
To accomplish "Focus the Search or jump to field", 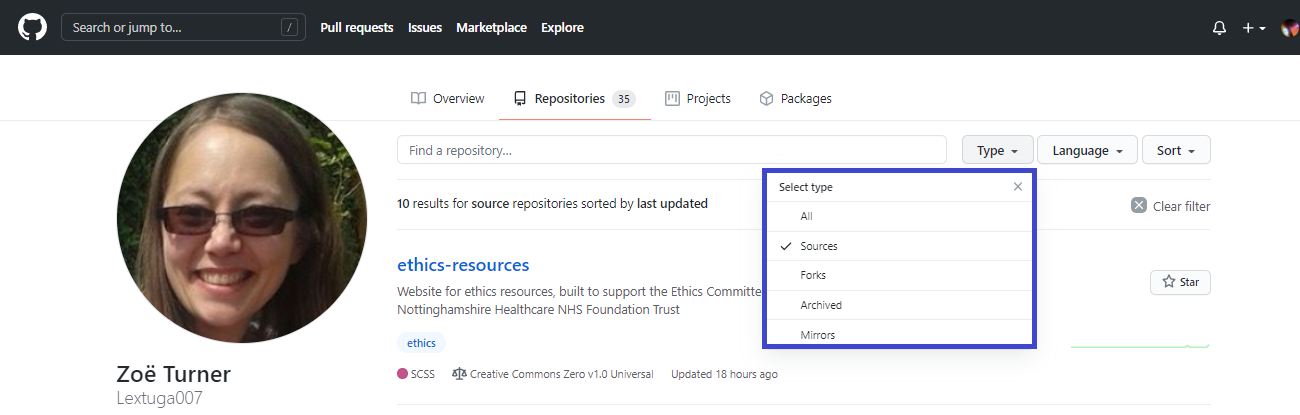I will point(182,27).
